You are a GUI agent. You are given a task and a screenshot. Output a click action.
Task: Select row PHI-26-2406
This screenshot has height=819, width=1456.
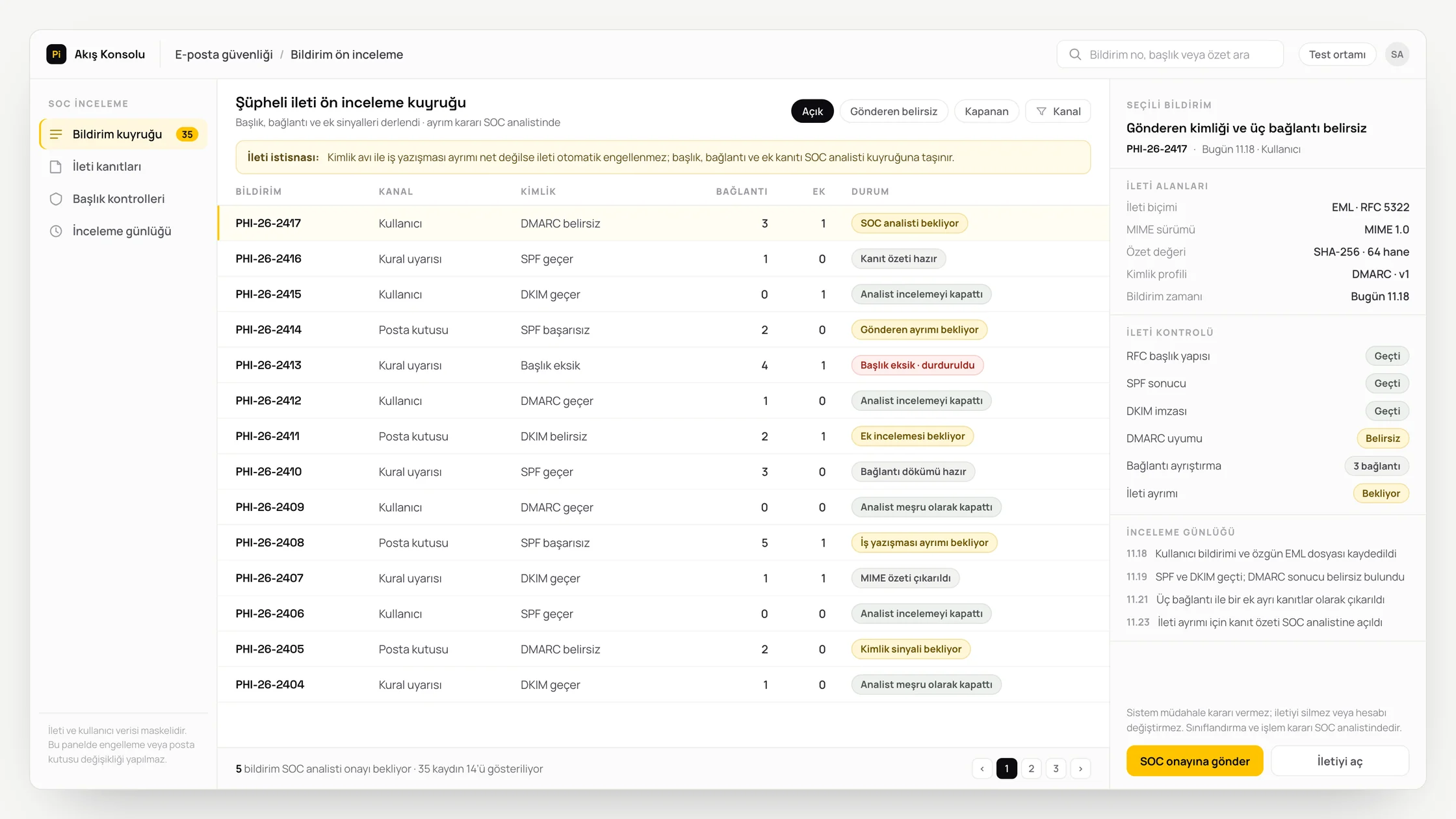point(664,614)
